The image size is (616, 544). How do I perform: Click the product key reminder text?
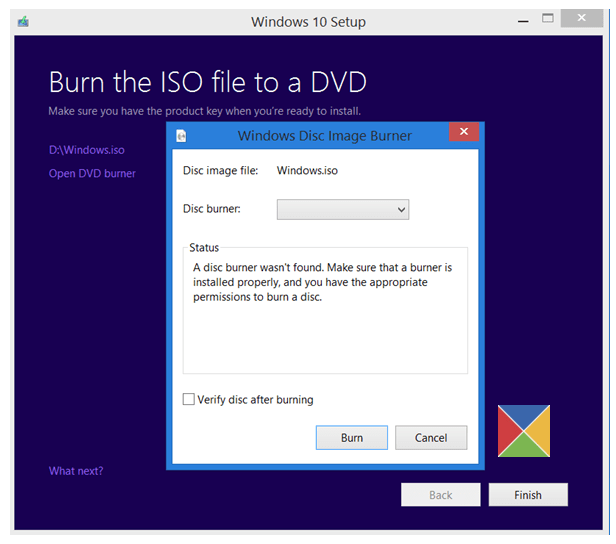tap(204, 111)
